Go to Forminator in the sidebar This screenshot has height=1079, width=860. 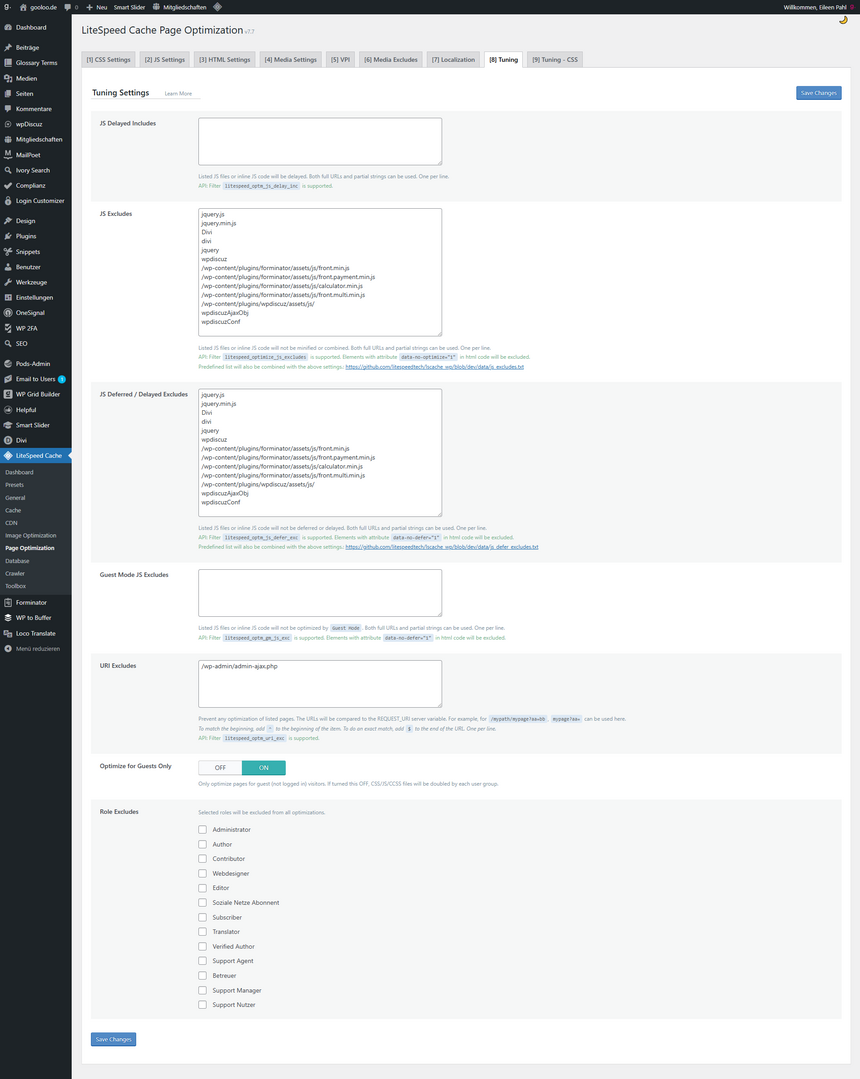[31, 603]
